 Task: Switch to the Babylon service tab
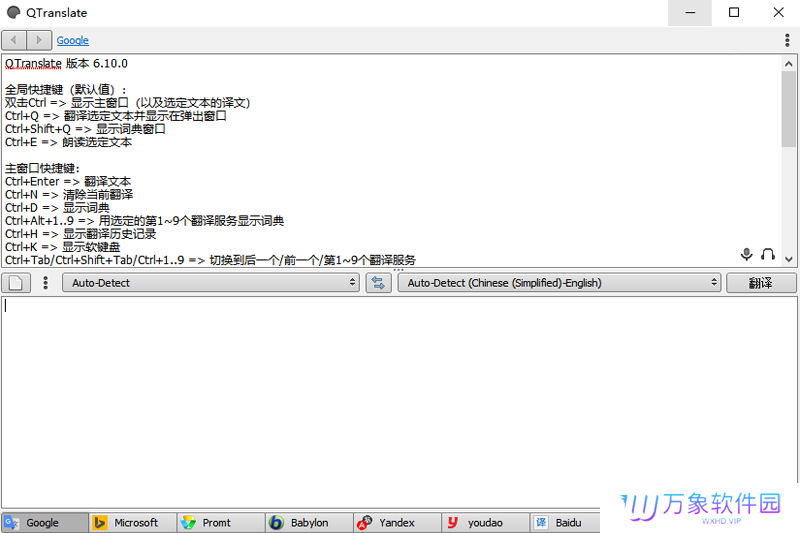(309, 523)
